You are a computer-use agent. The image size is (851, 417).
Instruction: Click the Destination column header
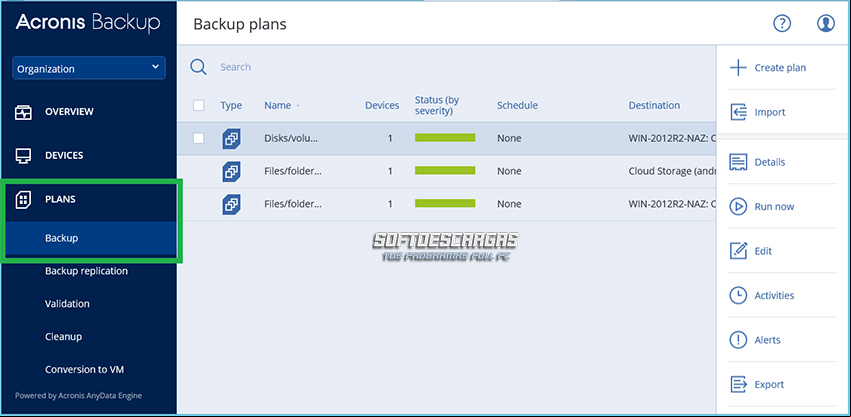coord(654,105)
